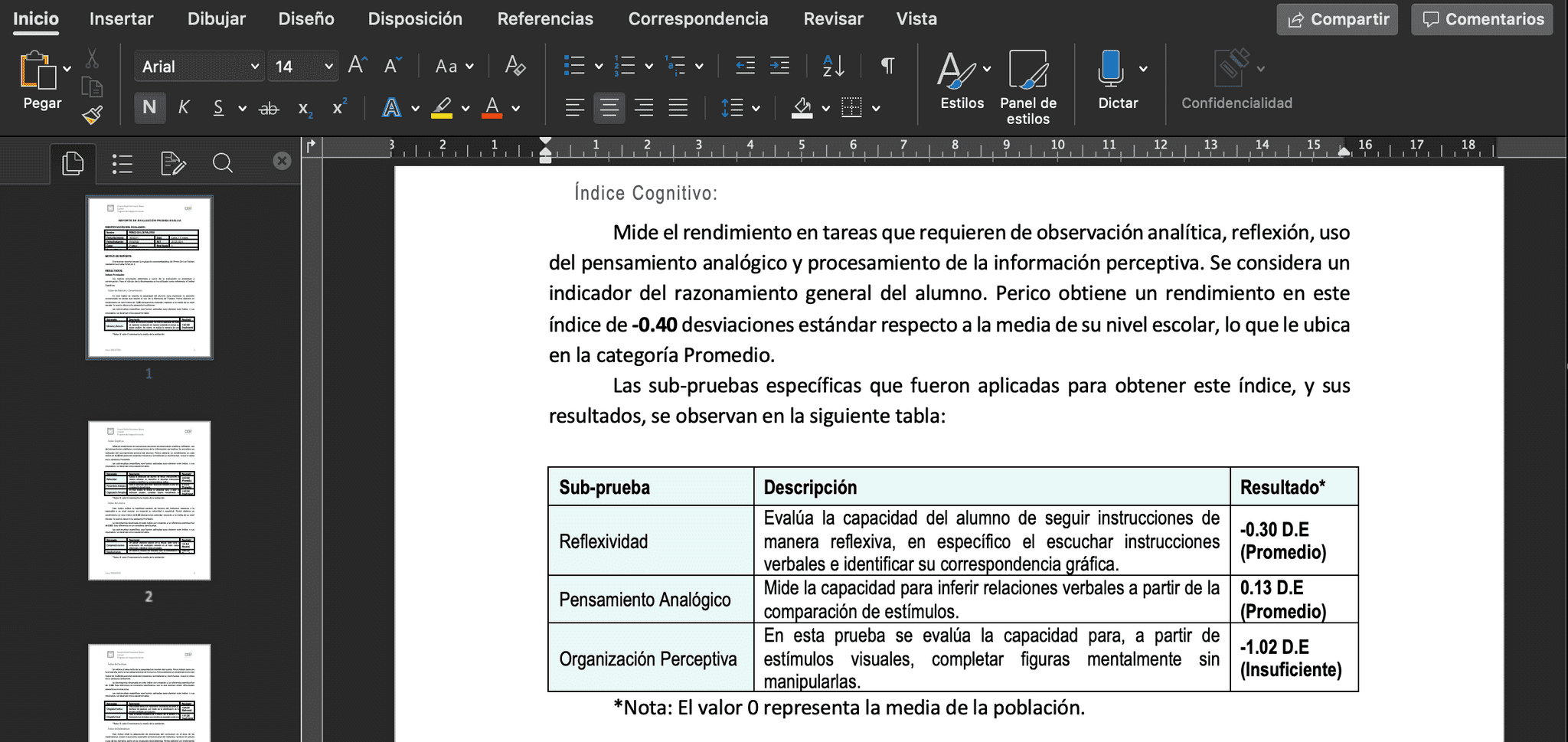Viewport: 1568px width, 742px height.
Task: Apply clear formatting with the eraser icon
Action: click(x=515, y=66)
